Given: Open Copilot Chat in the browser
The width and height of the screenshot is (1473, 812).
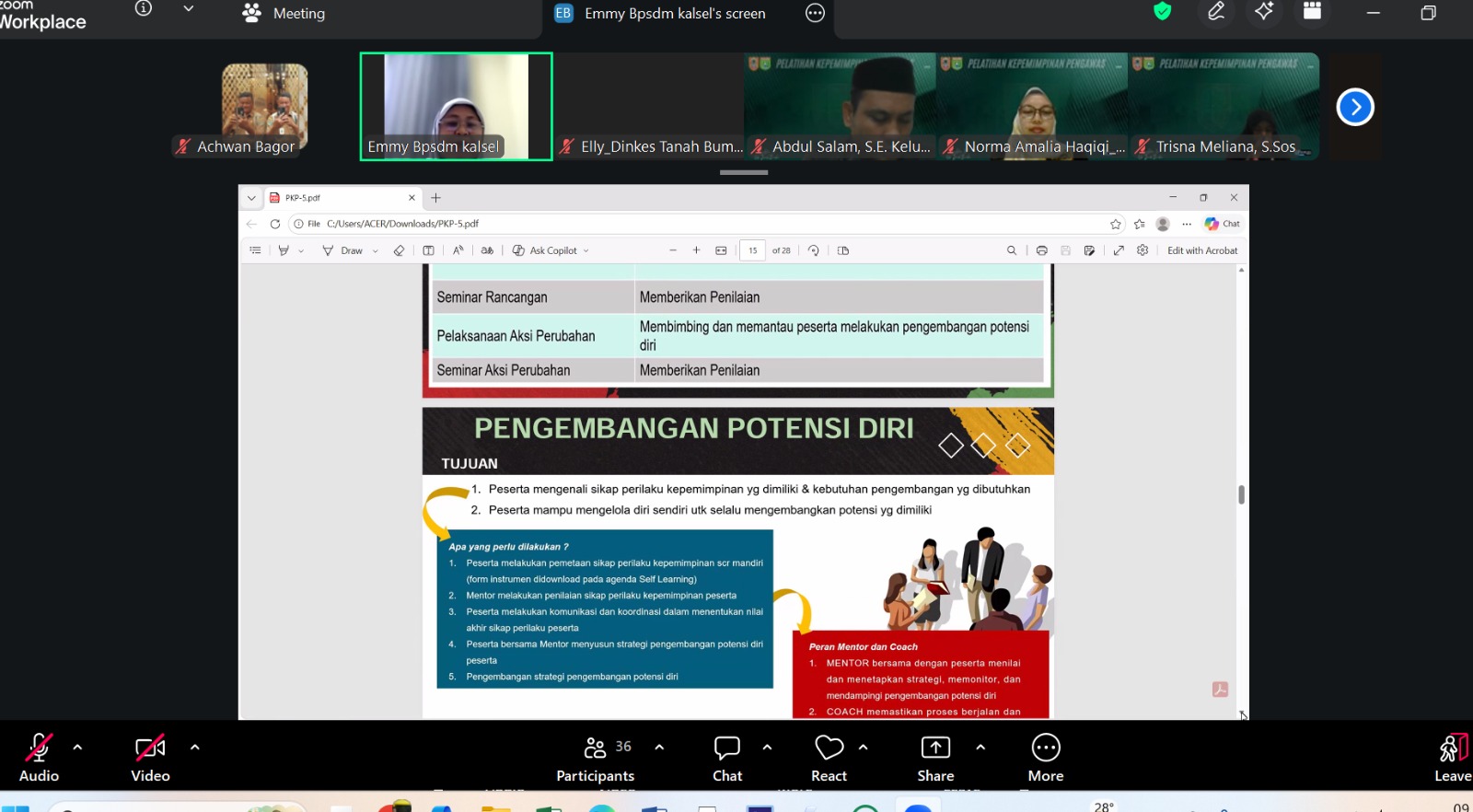Looking at the screenshot, I should [1222, 224].
